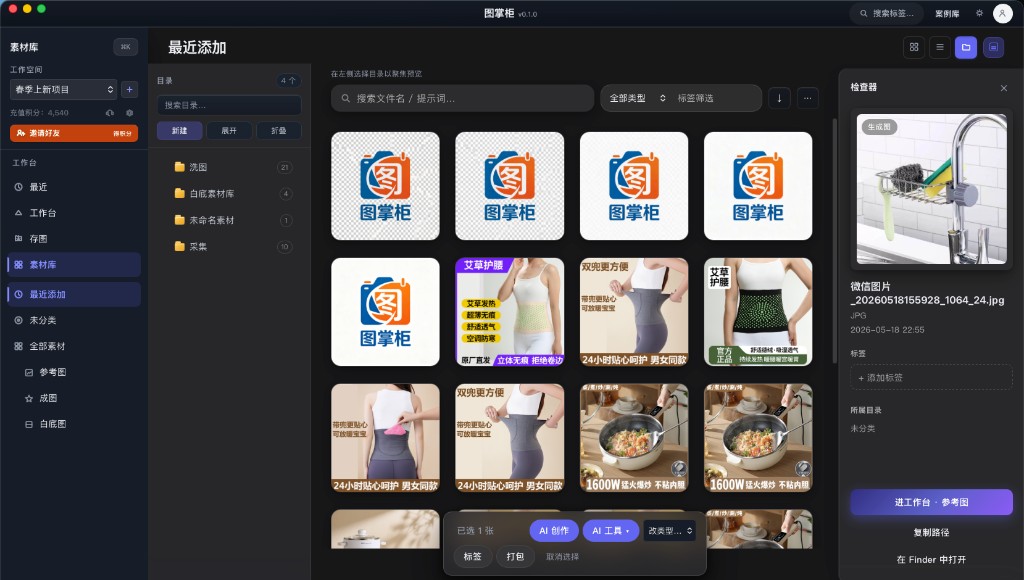Screen dimensions: 1024x580
Task: Select the 艾草护腰 purple thumbnail
Action: 509,312
